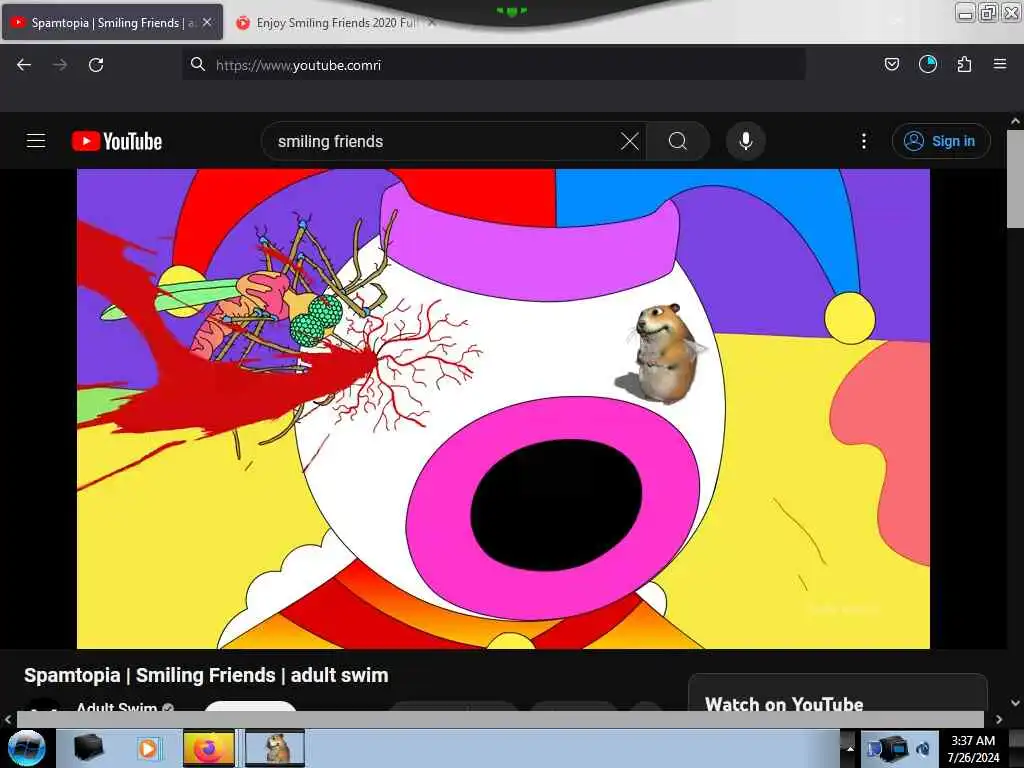Screen dimensions: 1024x768
Task: Click the horizontal scrollbar thumb
Action: pos(500,719)
